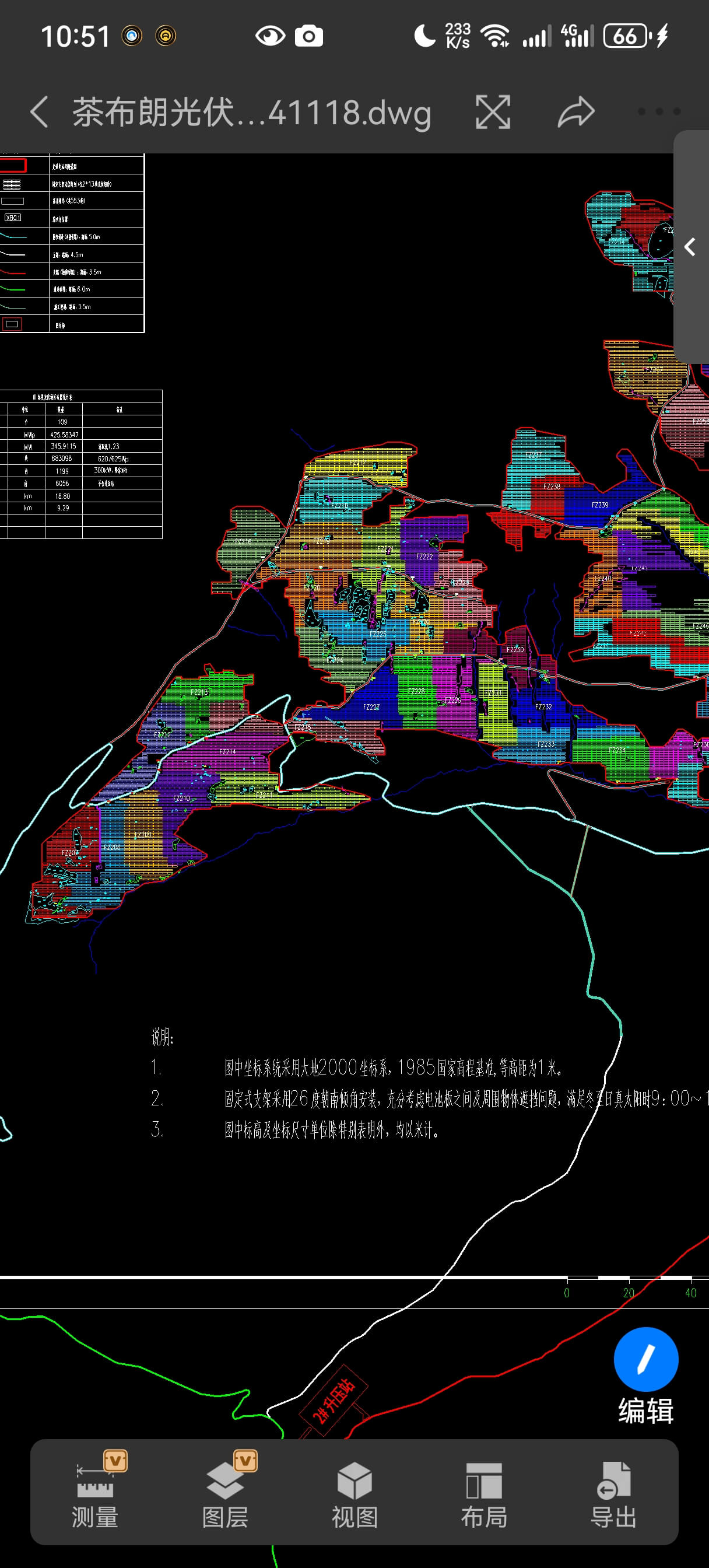709x1568 pixels.
Task: Tap the back arrow to exit the drawing
Action: click(x=39, y=113)
